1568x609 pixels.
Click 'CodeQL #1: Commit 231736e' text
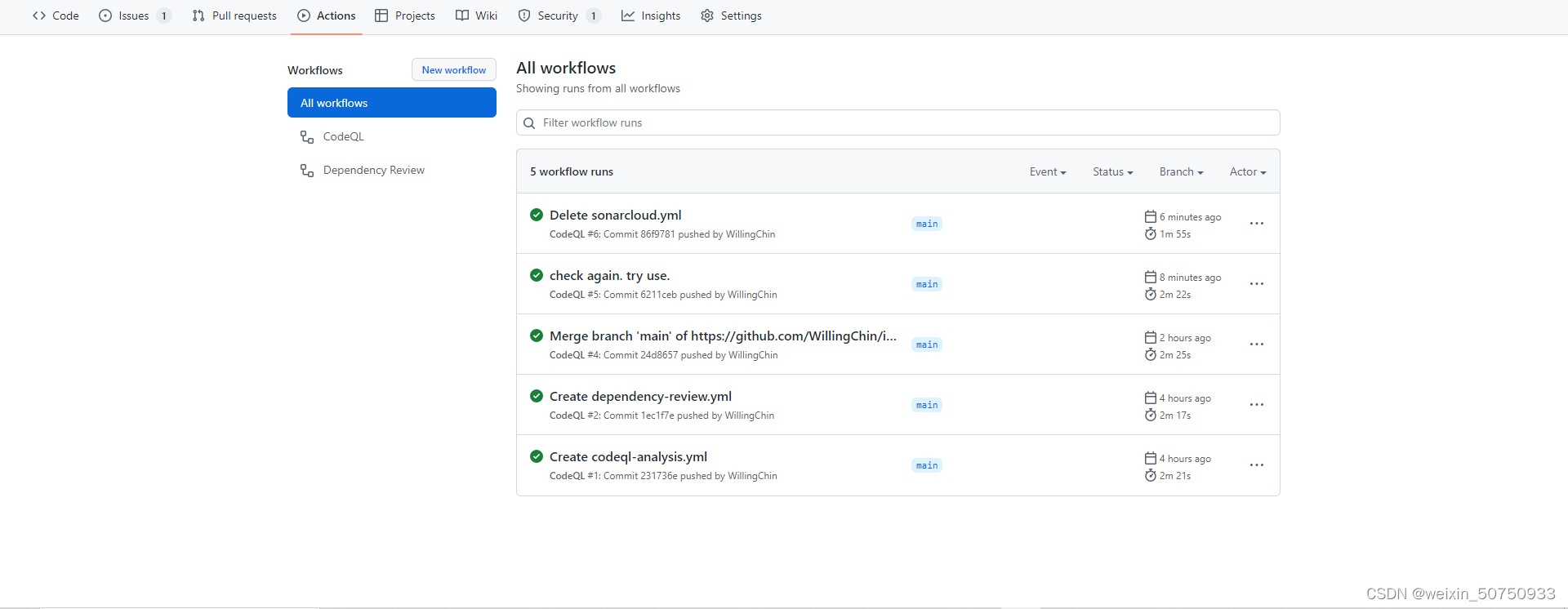click(613, 476)
